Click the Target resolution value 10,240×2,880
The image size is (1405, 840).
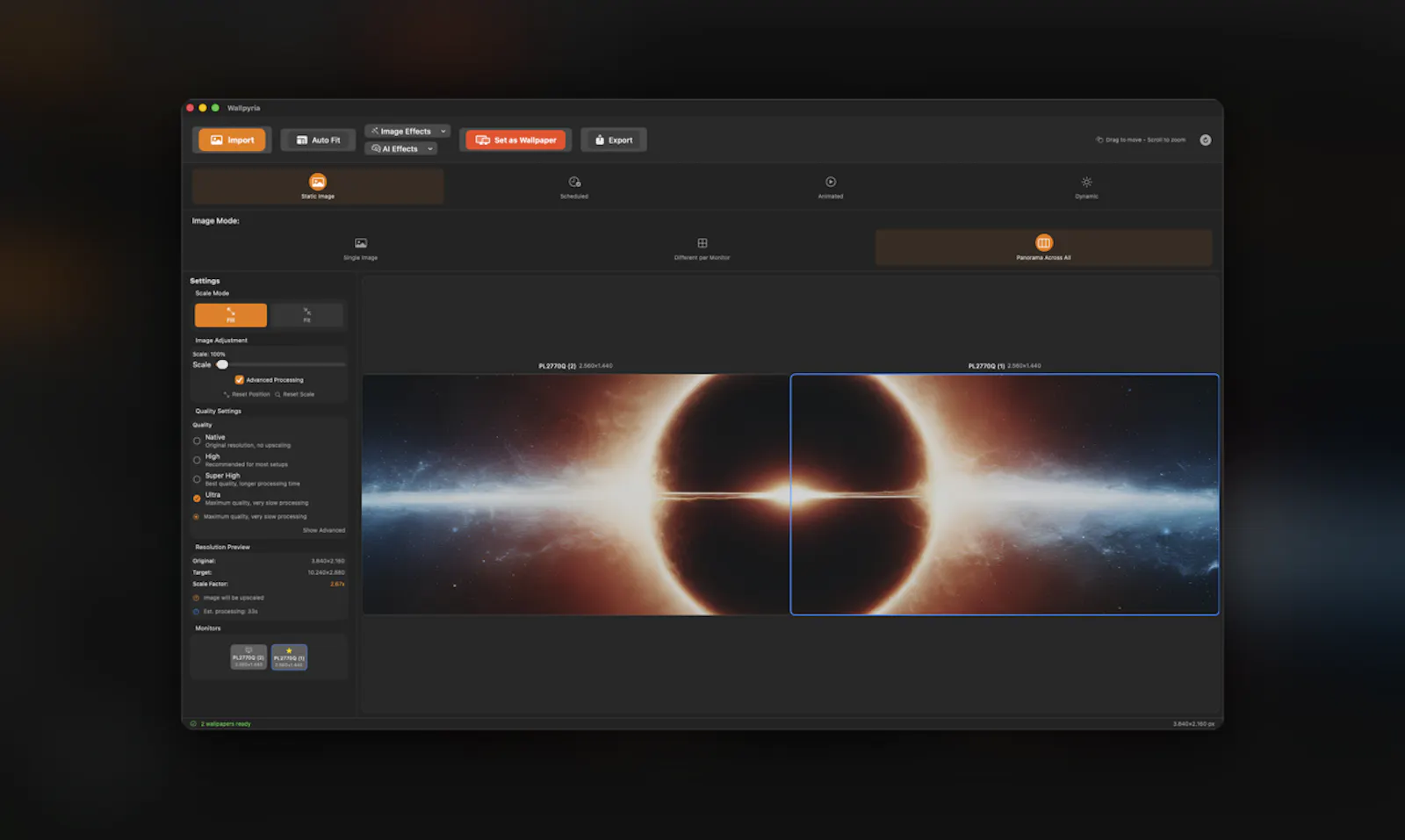pos(326,572)
